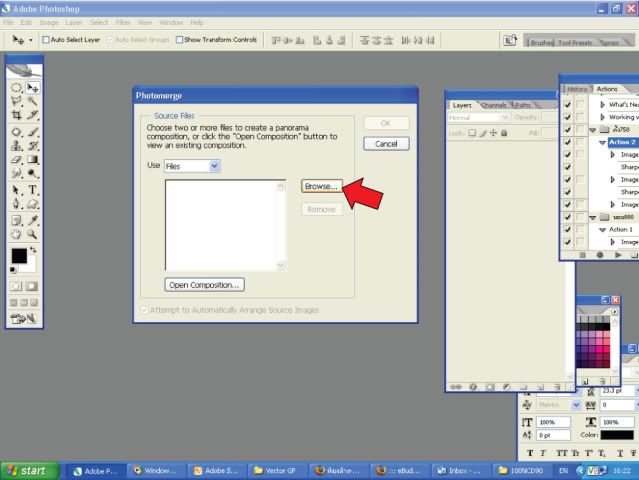Click Cancel in Photomerge dialog

(386, 144)
